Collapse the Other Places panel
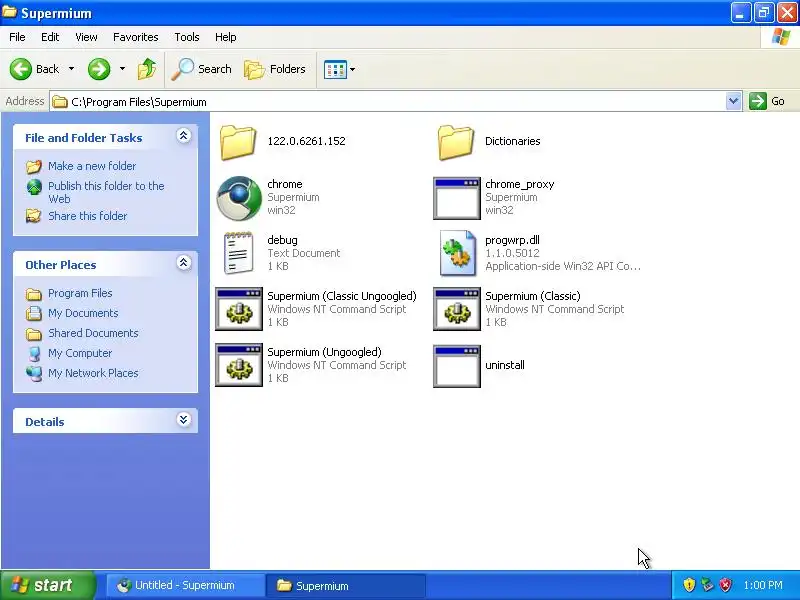 [184, 263]
